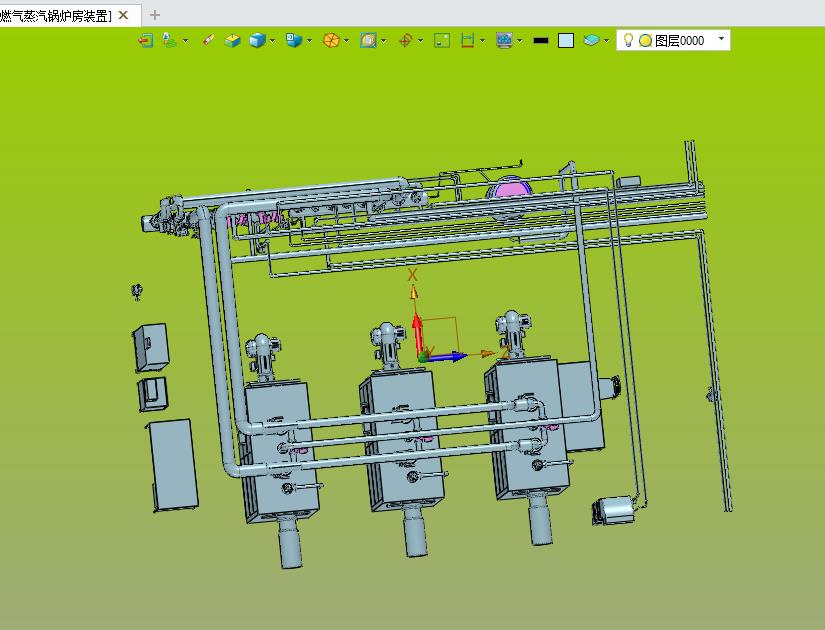Expand the crosshair icon dropdown arrow
Screen dimensions: 825x630
[420, 42]
